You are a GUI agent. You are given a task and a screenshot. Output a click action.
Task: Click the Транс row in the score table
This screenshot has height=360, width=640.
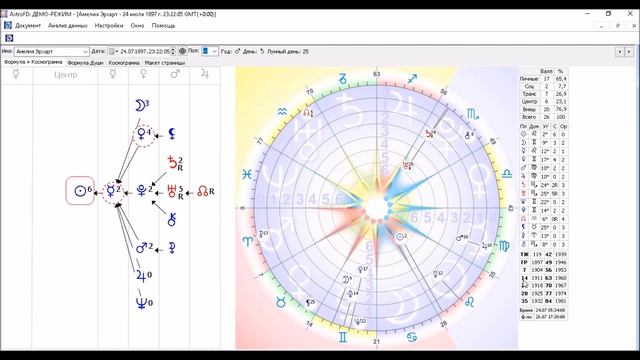click(x=543, y=94)
